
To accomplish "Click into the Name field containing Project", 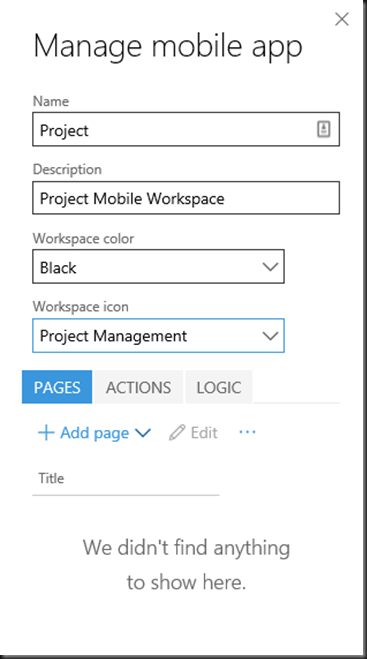I will click(x=186, y=129).
